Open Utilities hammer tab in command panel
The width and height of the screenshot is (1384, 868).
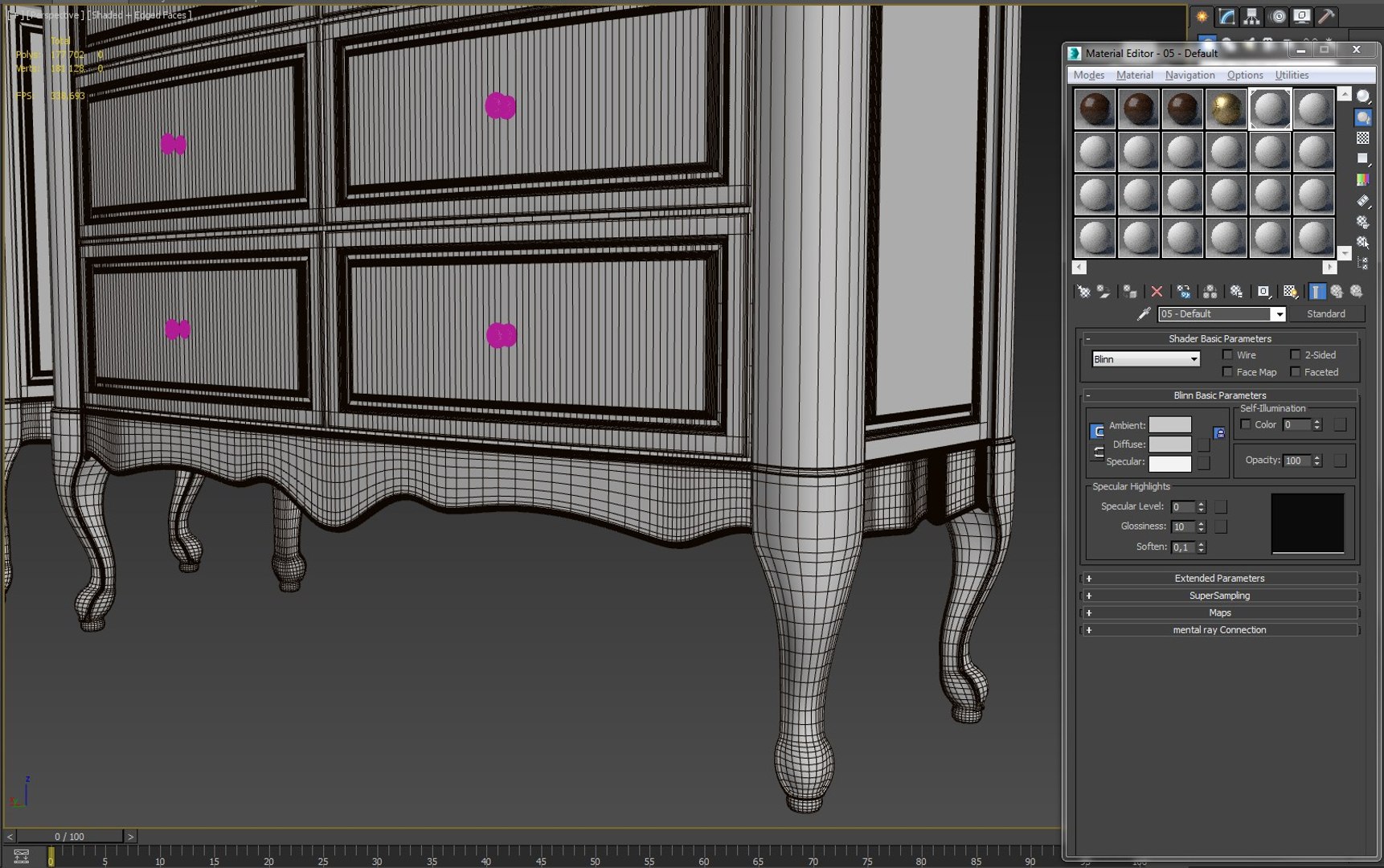[1326, 16]
